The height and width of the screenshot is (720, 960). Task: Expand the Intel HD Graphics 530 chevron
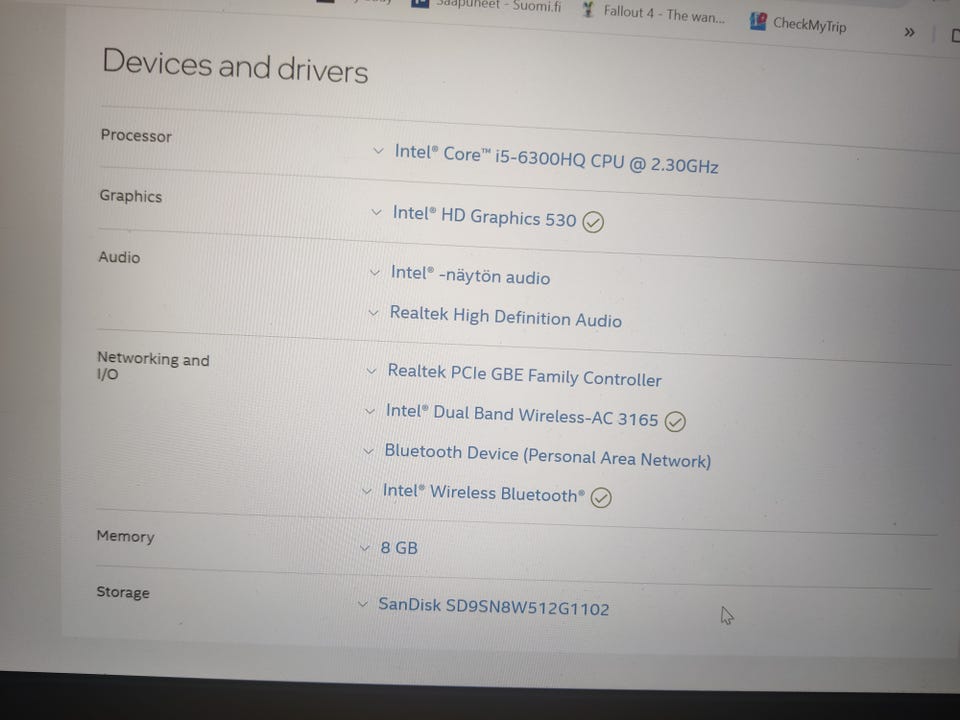[x=377, y=212]
